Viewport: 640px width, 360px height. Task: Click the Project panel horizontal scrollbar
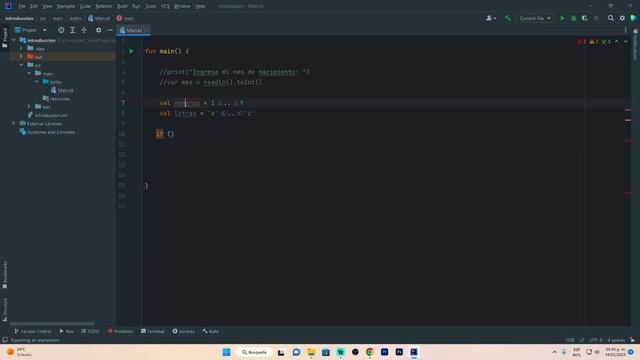52,324
